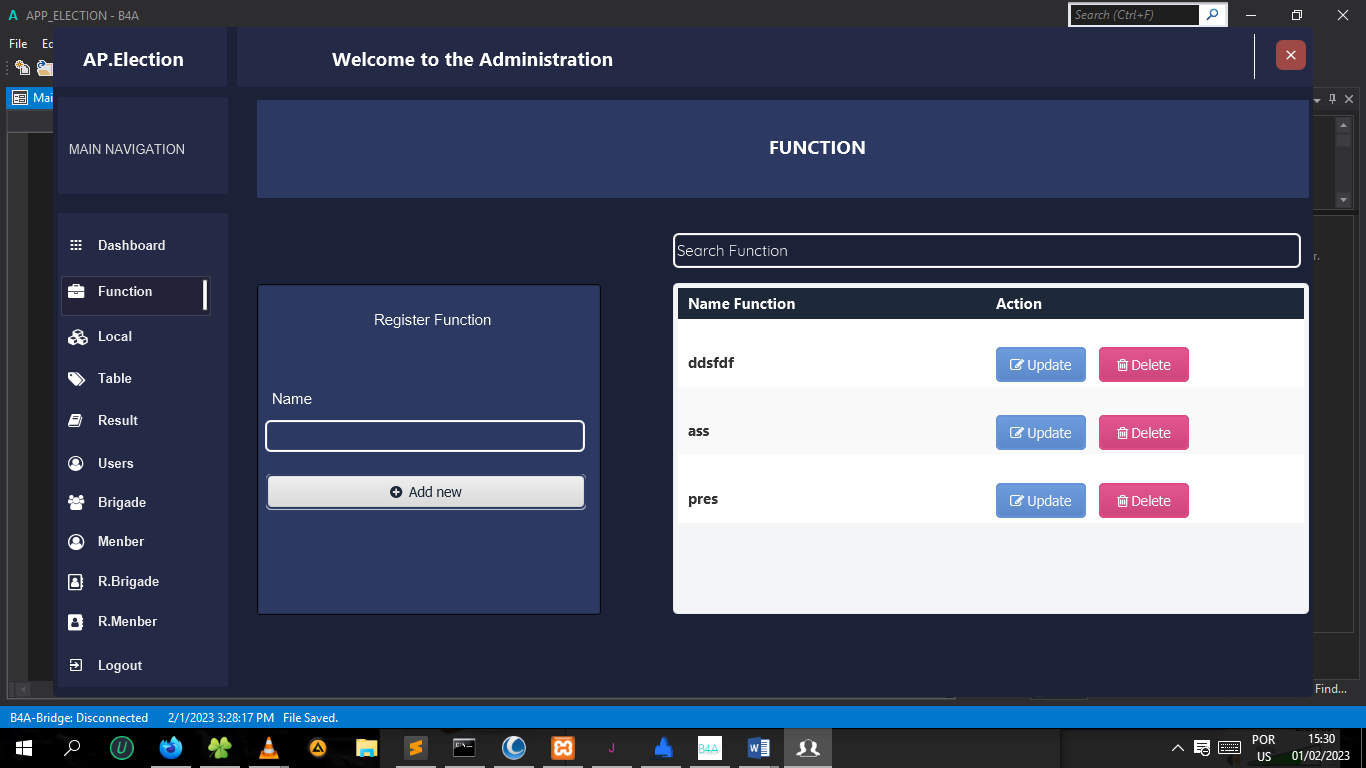The width and height of the screenshot is (1366, 768).
Task: Show hidden system tray icons
Action: [1178, 747]
